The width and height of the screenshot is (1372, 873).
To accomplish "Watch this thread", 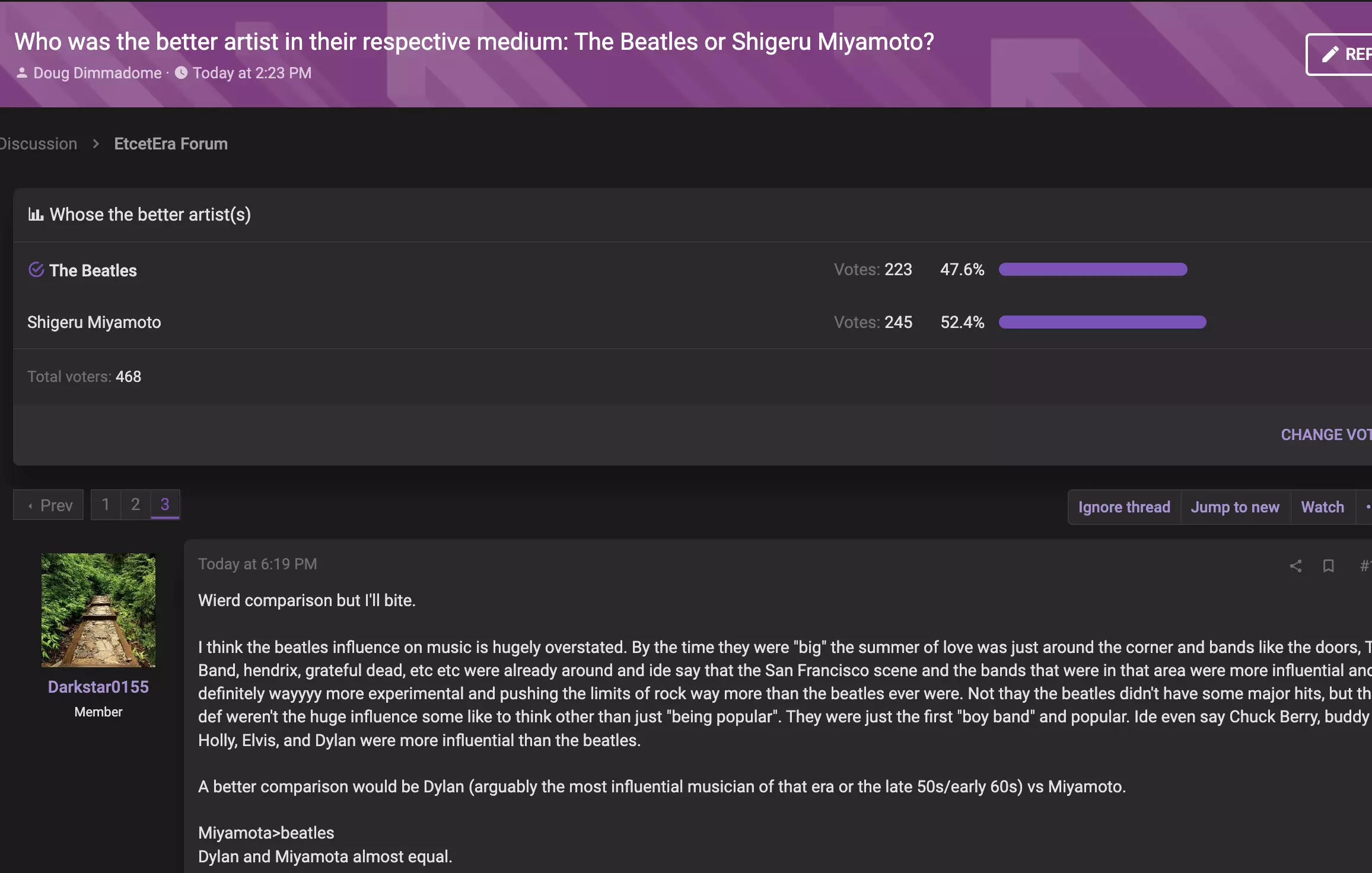I will pos(1323,507).
